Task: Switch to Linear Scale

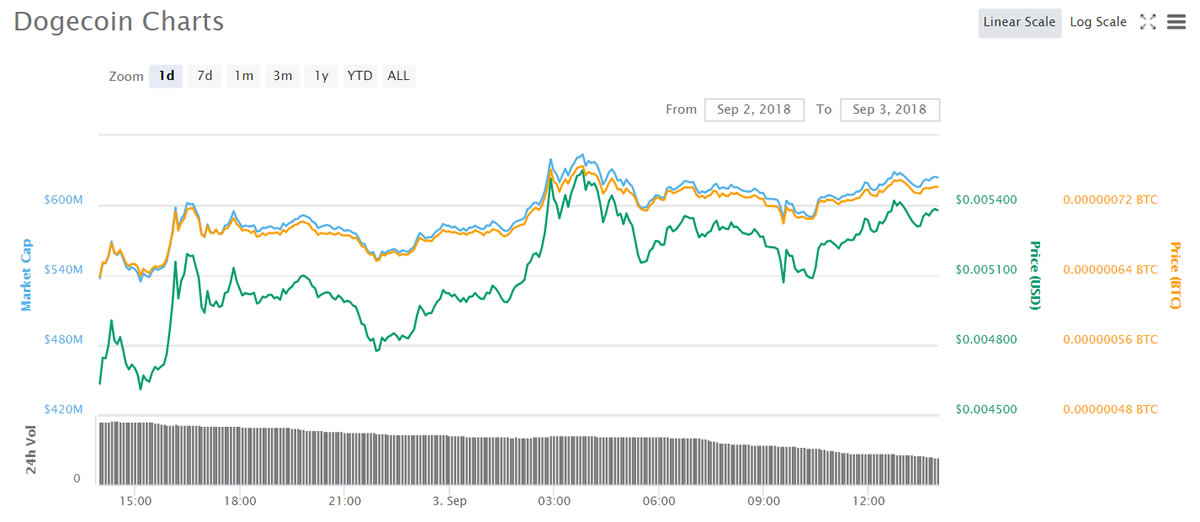Action: (1020, 22)
